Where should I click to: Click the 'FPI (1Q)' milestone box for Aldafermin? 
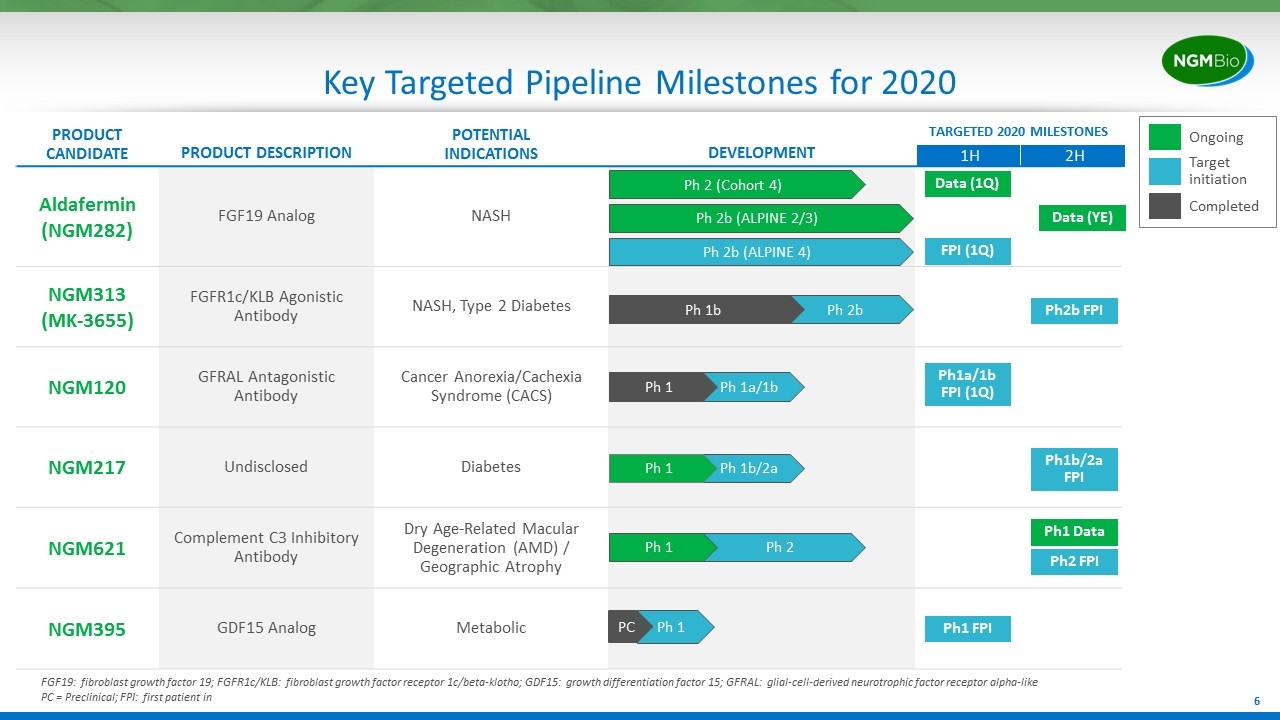click(x=967, y=251)
